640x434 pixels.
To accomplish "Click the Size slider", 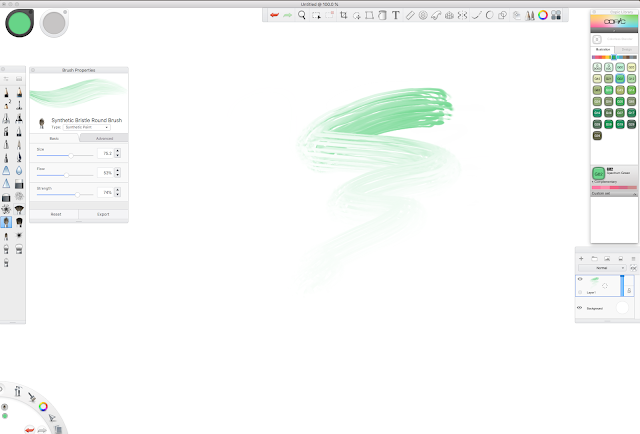I will [x=65, y=156].
